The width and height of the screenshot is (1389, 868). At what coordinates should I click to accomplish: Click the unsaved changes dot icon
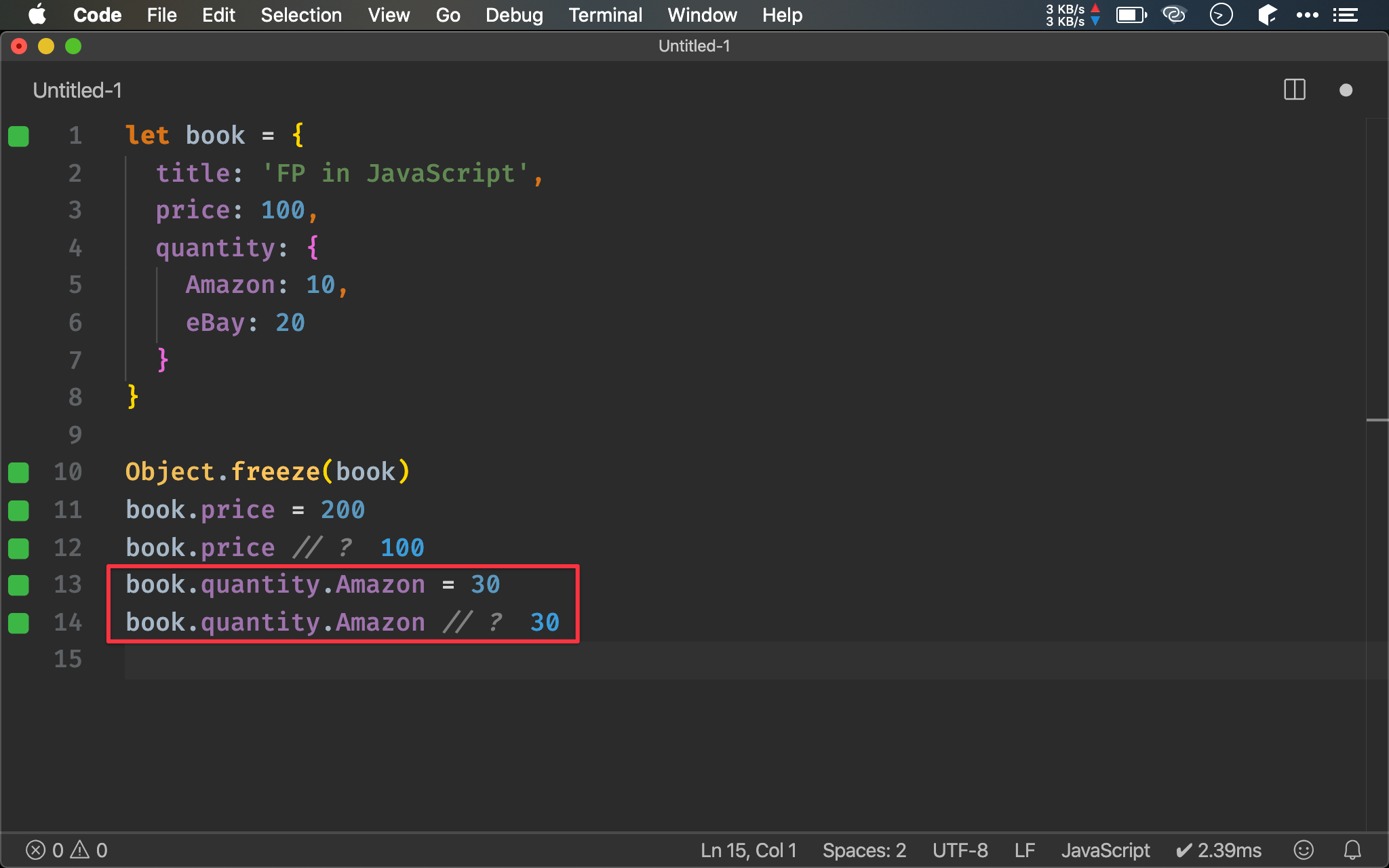pos(1346,90)
